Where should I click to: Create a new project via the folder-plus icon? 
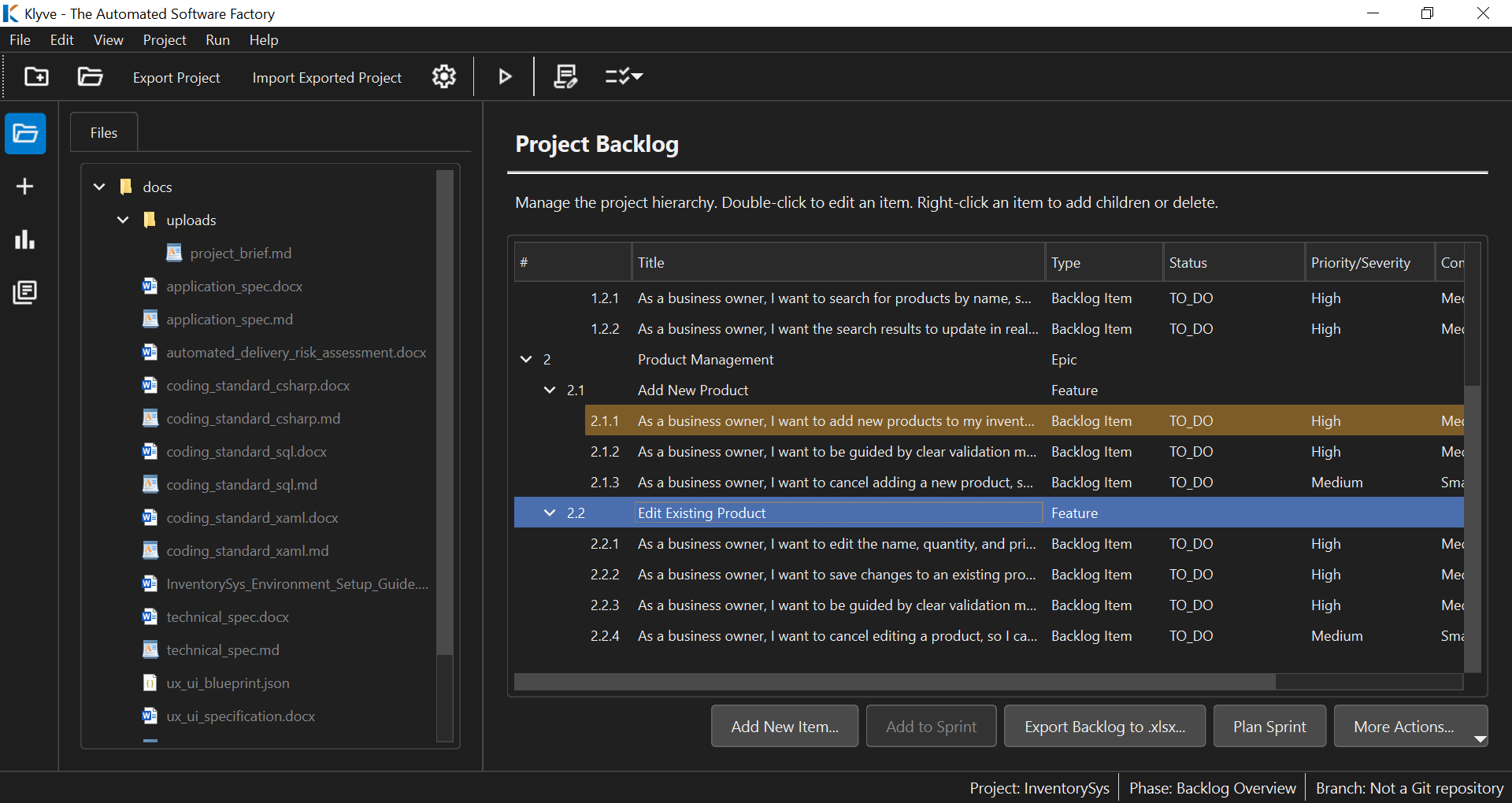(36, 76)
